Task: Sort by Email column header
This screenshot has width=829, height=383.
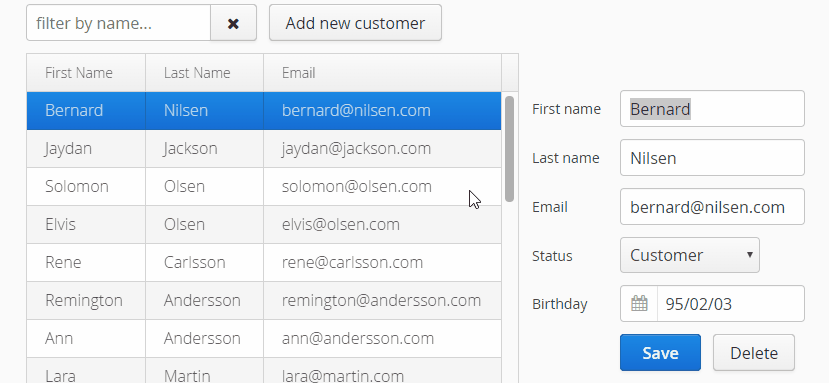Action: click(382, 72)
